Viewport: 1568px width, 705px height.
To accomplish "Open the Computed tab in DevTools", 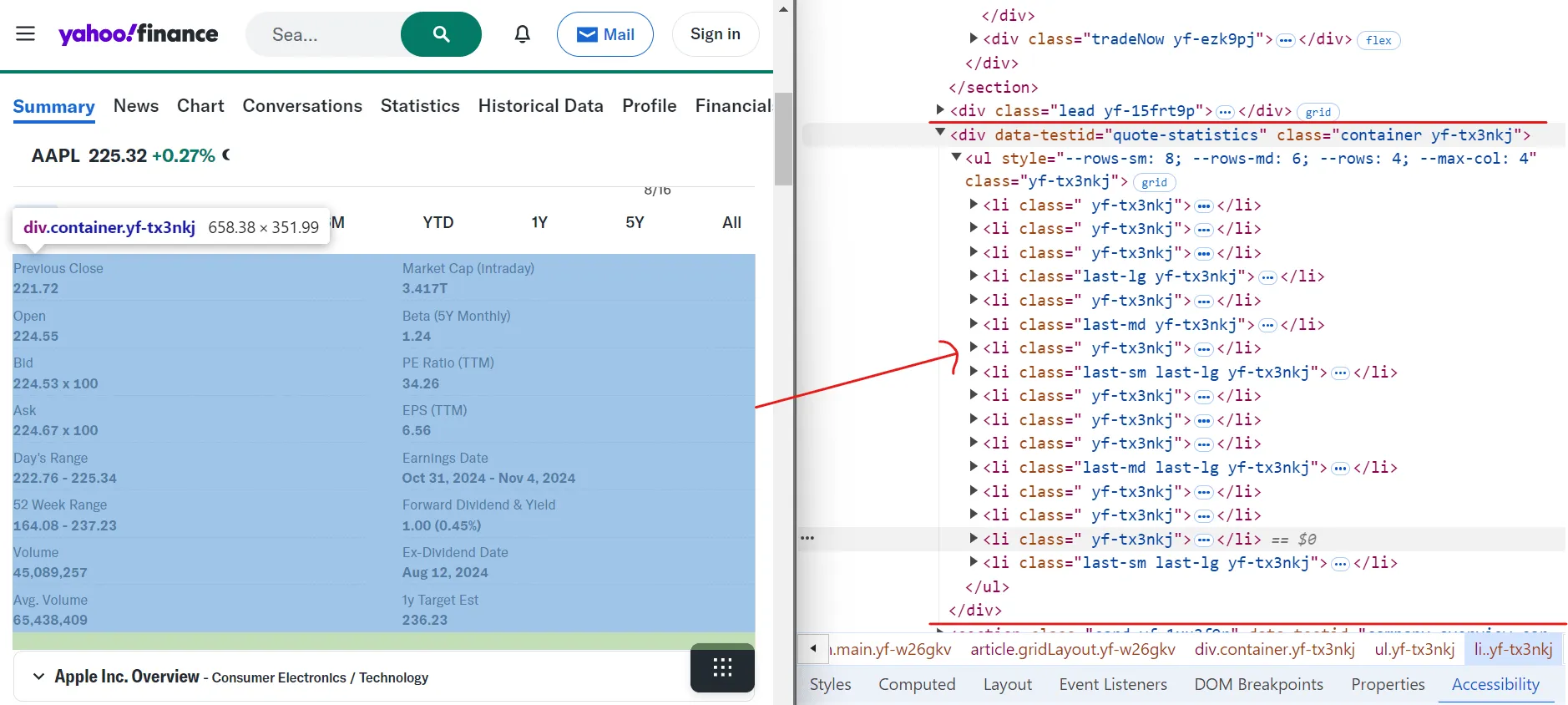I will pyautogui.click(x=917, y=684).
